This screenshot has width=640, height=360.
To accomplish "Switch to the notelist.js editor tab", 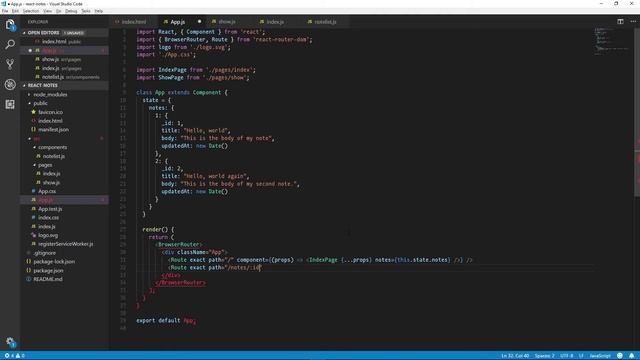I will pyautogui.click(x=325, y=22).
